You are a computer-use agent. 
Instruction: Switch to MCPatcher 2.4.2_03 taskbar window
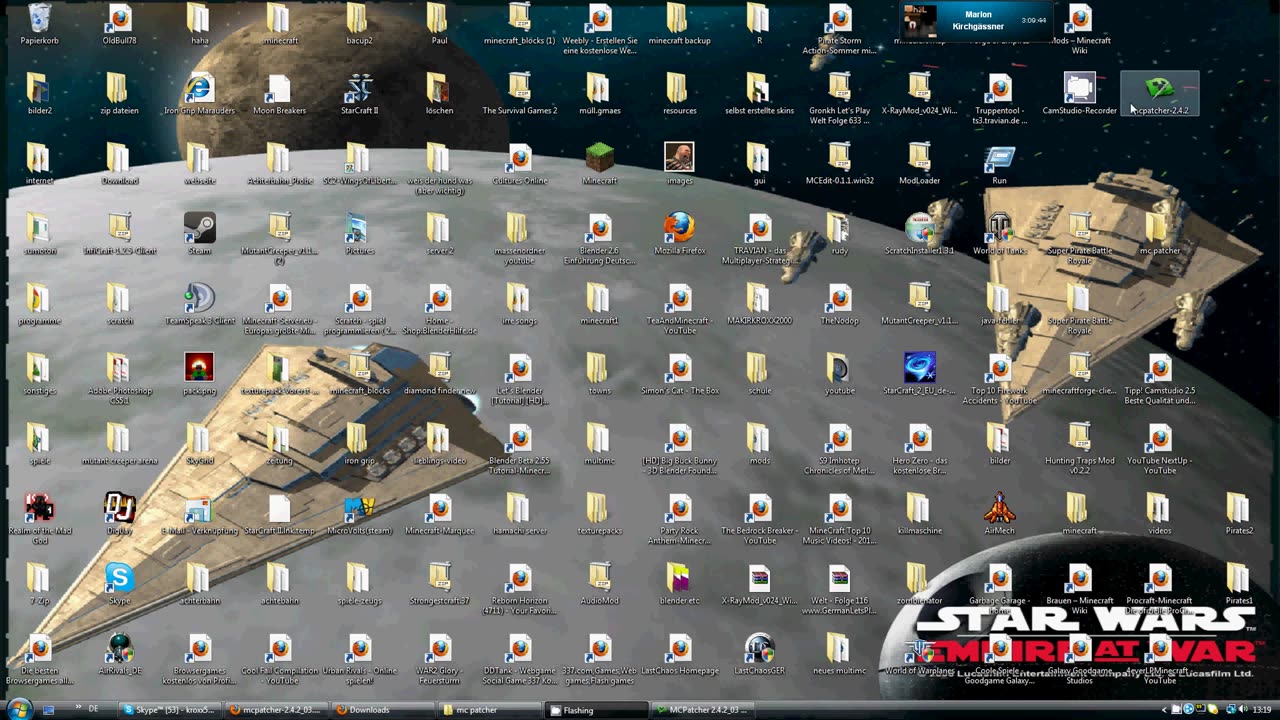click(703, 710)
